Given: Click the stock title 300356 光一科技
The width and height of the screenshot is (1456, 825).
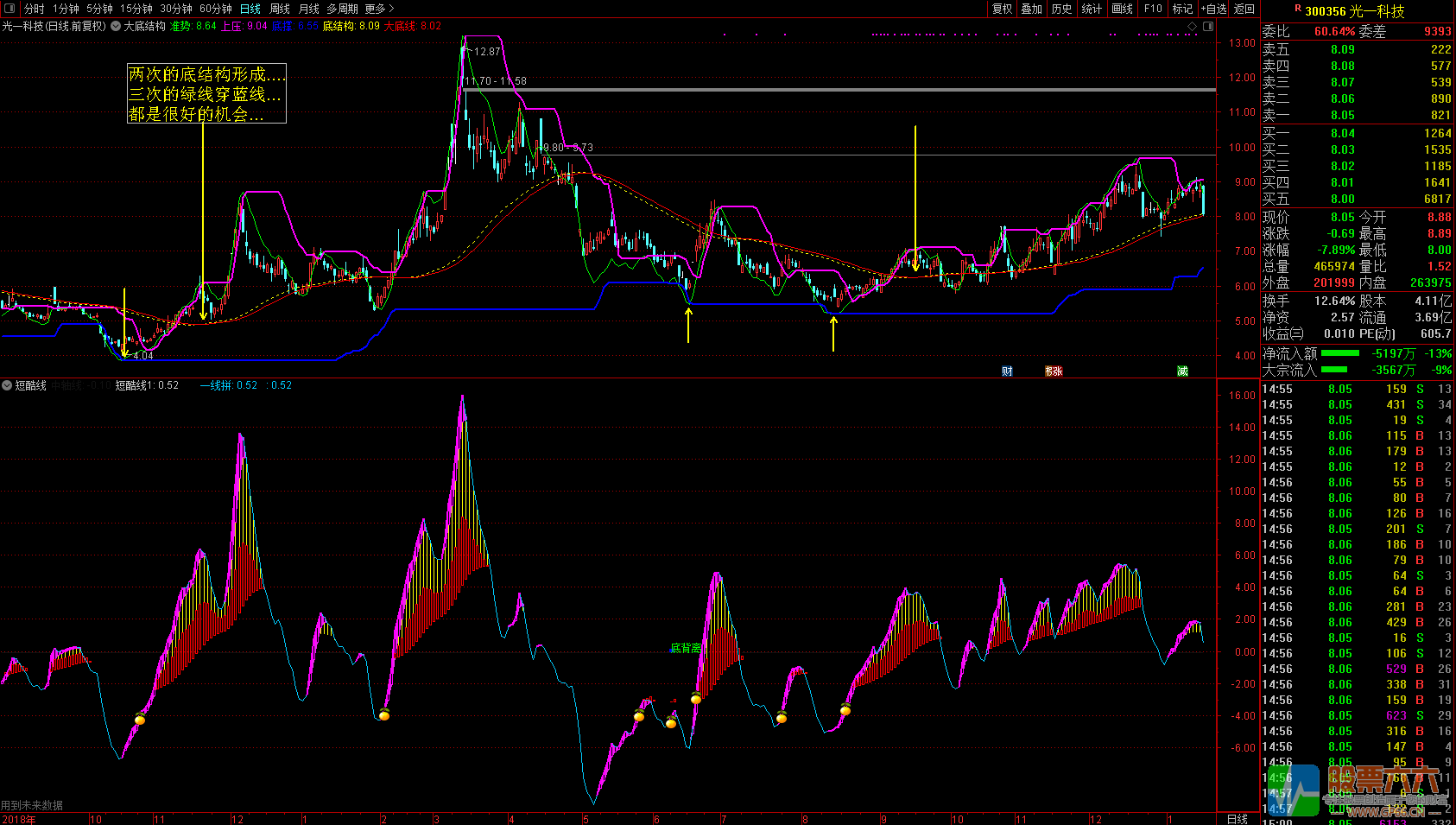Looking at the screenshot, I should 1355,11.
